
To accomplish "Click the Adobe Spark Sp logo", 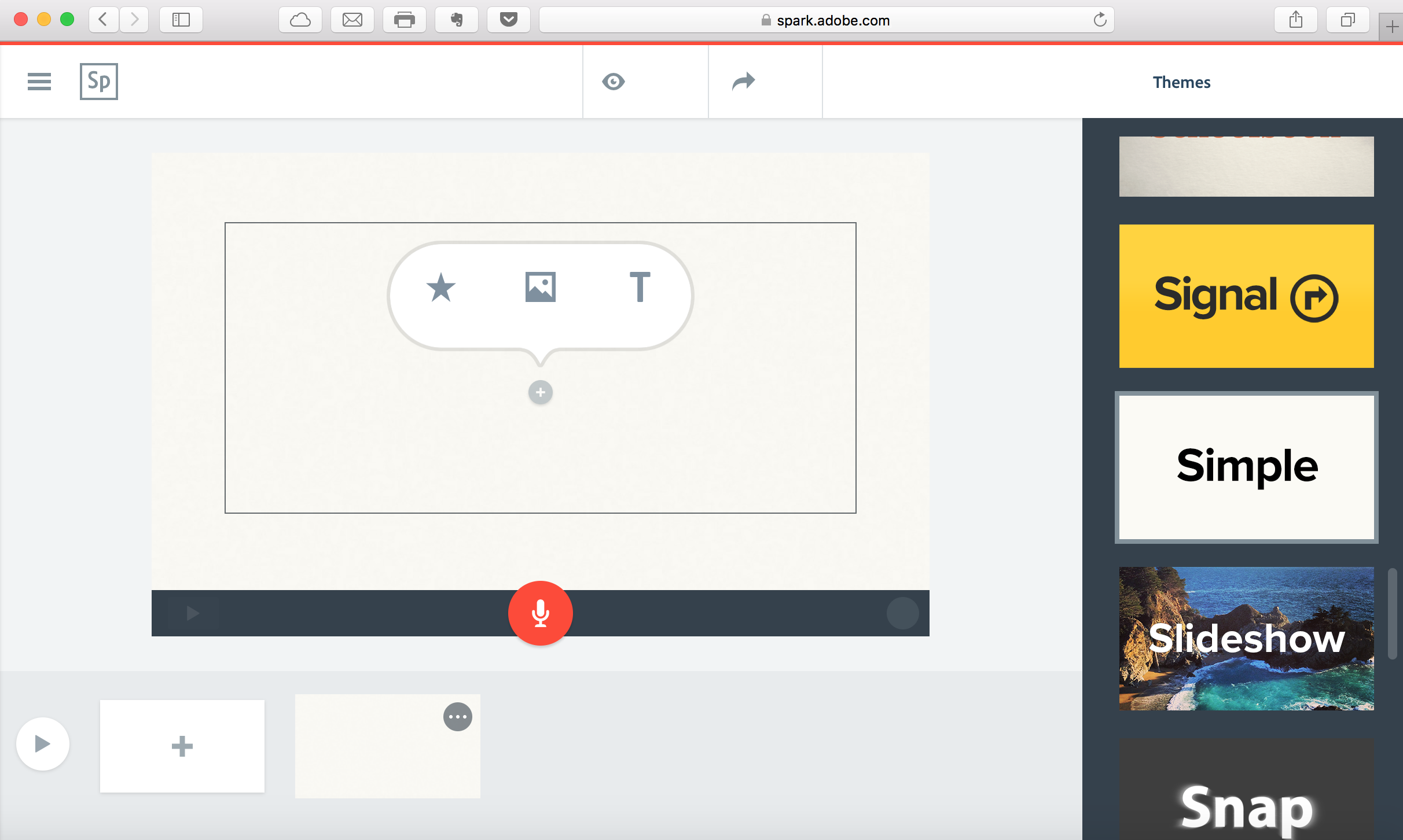I will (99, 82).
